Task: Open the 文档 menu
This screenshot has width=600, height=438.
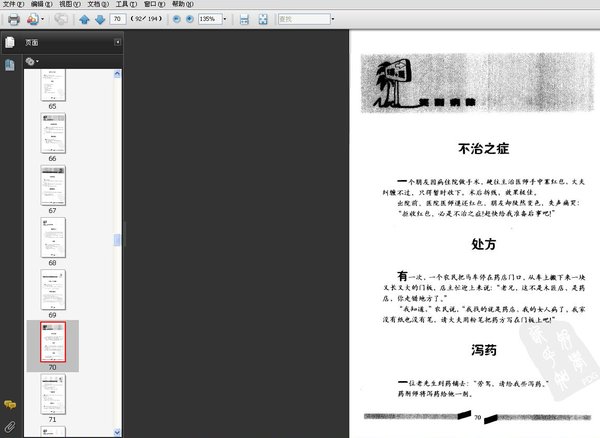Action: coord(98,4)
